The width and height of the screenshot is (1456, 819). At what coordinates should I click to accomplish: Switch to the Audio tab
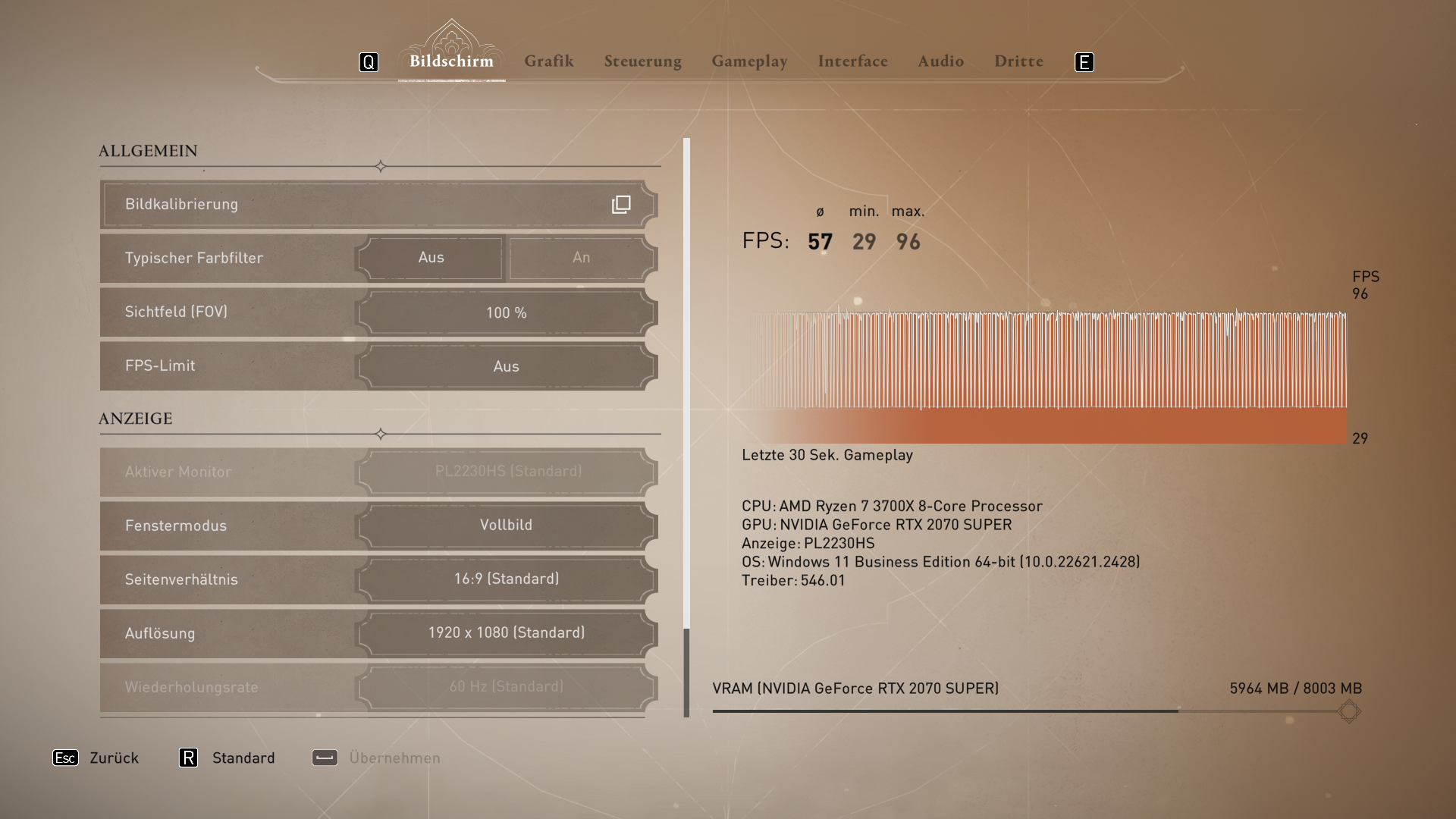(940, 61)
